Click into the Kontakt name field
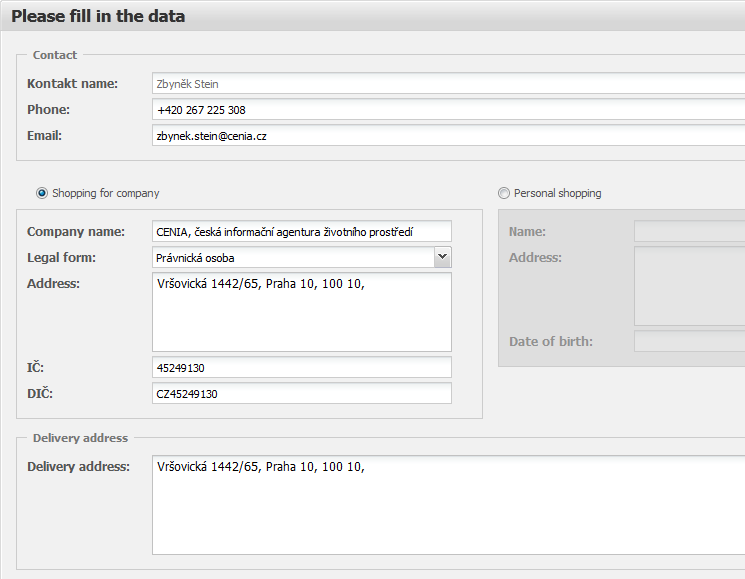The height and width of the screenshot is (579, 745). 449,84
